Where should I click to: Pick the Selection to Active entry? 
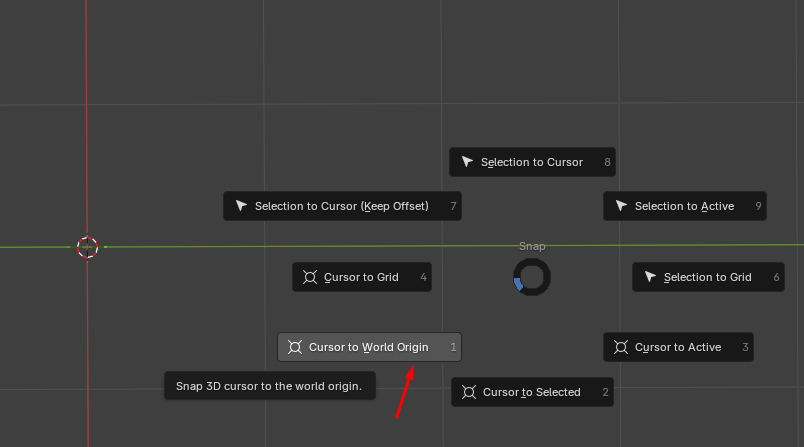(685, 206)
